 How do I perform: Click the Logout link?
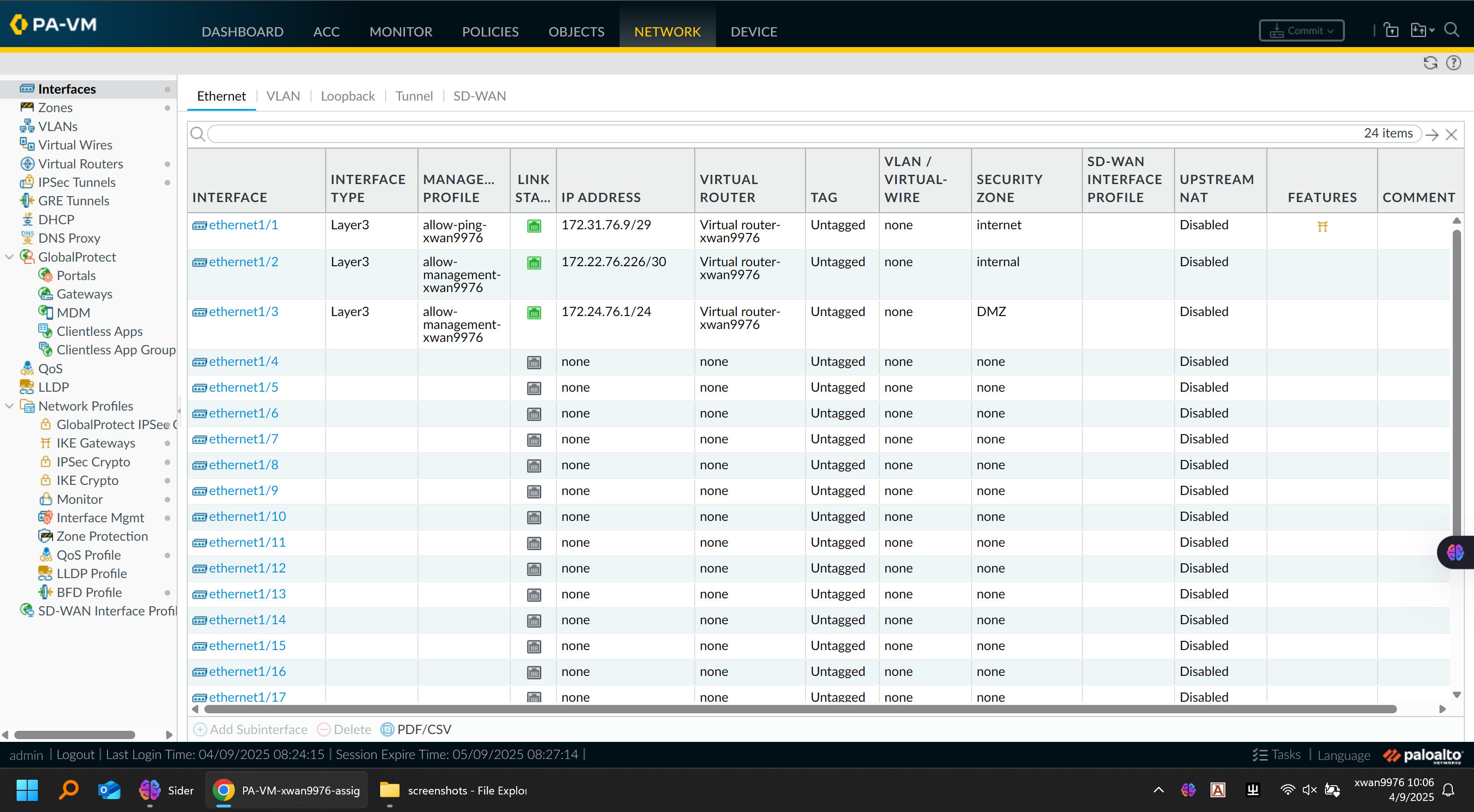click(x=75, y=755)
